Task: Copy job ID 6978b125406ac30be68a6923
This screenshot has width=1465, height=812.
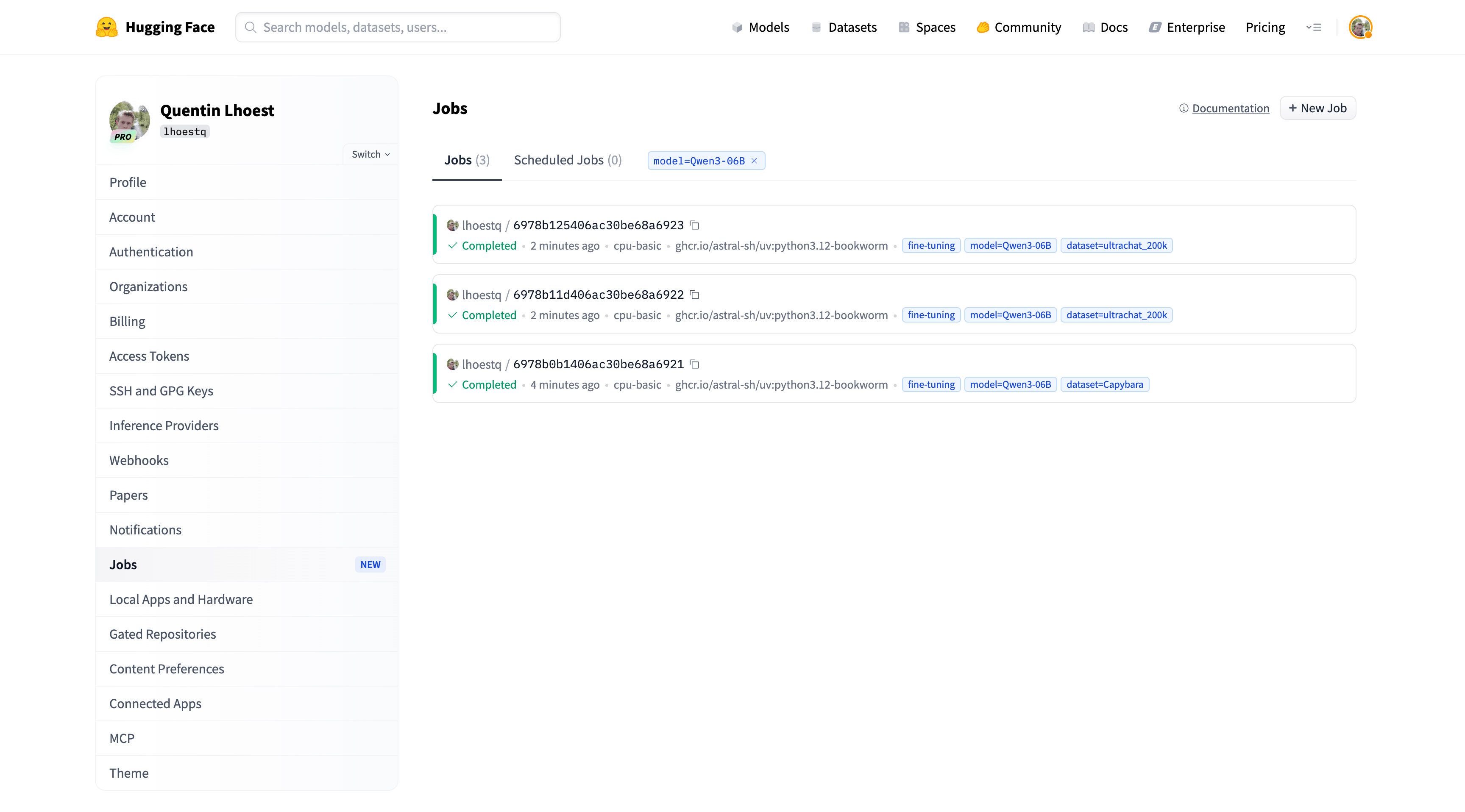Action: coord(694,225)
